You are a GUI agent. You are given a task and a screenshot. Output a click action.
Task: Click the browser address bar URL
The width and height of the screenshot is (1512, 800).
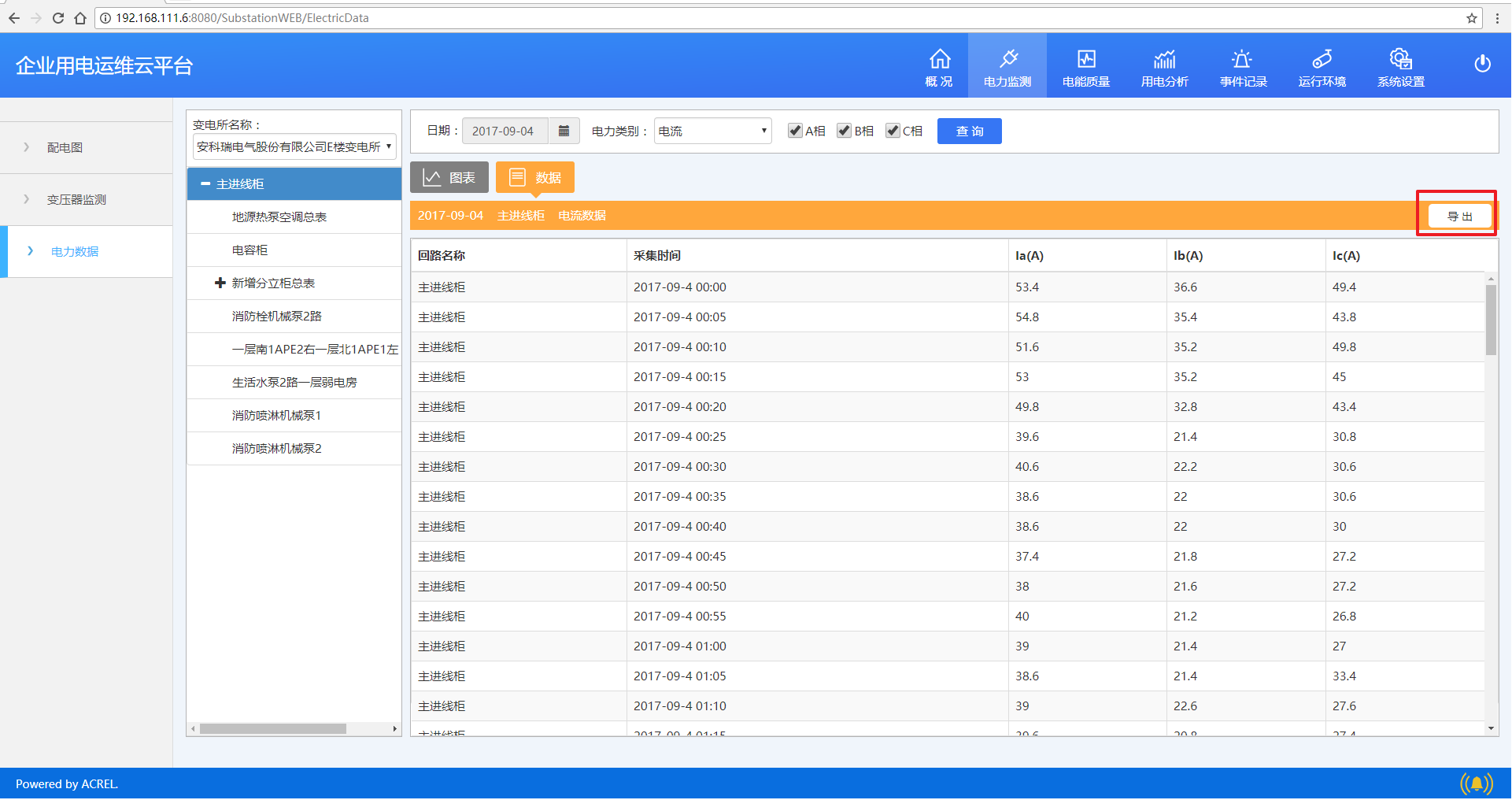point(242,18)
